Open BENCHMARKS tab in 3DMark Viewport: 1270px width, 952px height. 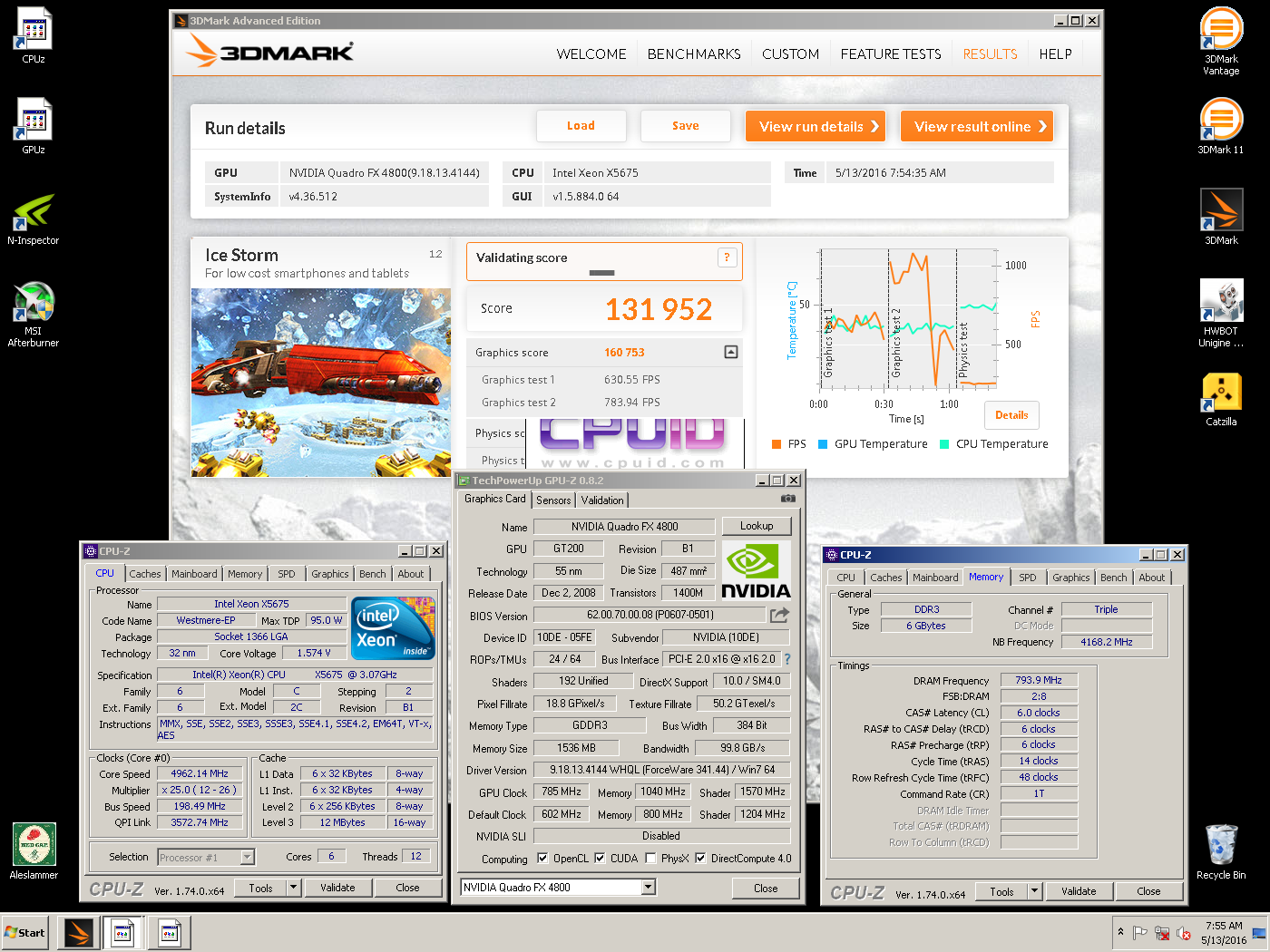[x=694, y=53]
